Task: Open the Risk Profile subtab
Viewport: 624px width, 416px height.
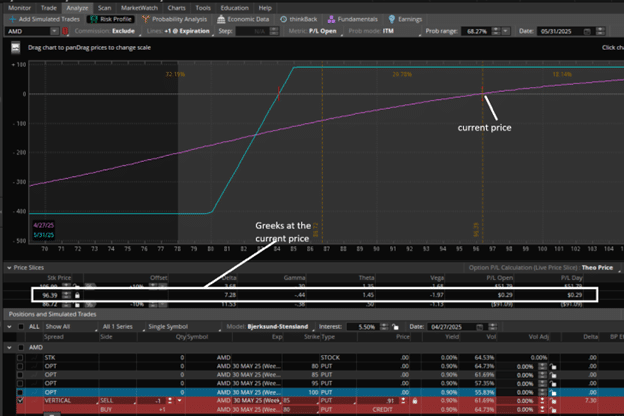Action: click(x=113, y=18)
